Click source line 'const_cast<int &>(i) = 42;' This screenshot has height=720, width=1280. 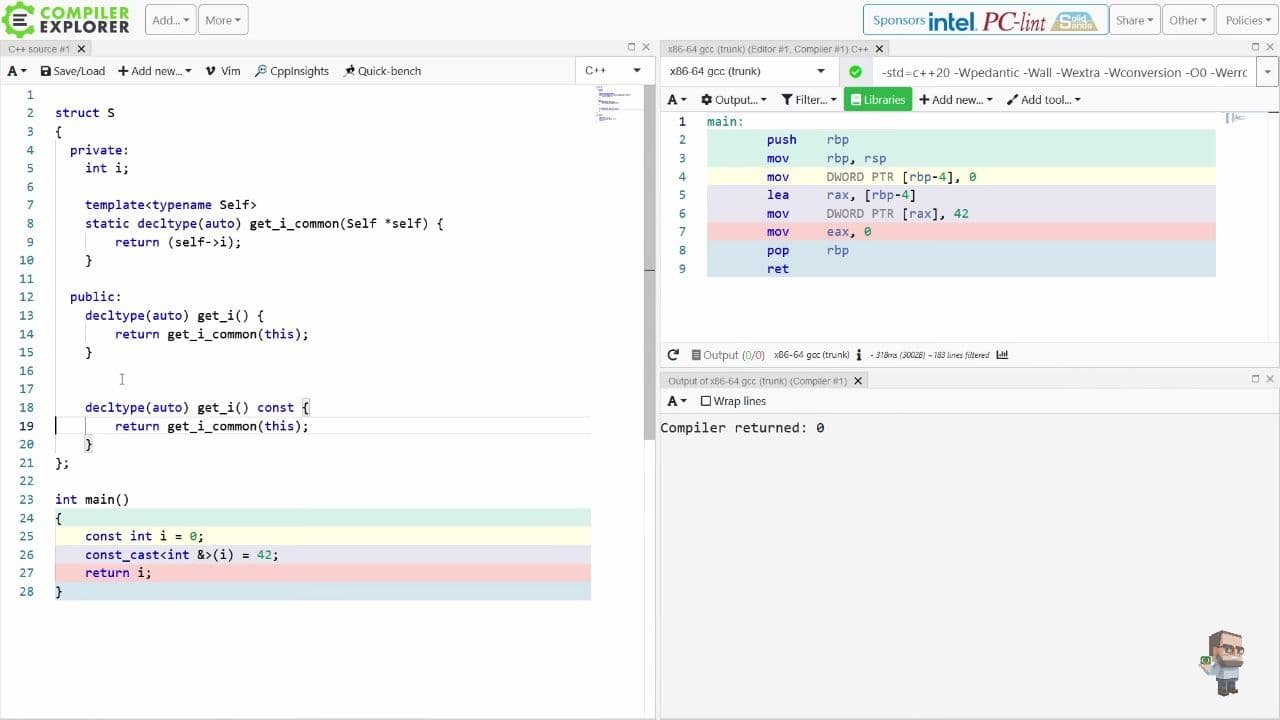tap(182, 554)
